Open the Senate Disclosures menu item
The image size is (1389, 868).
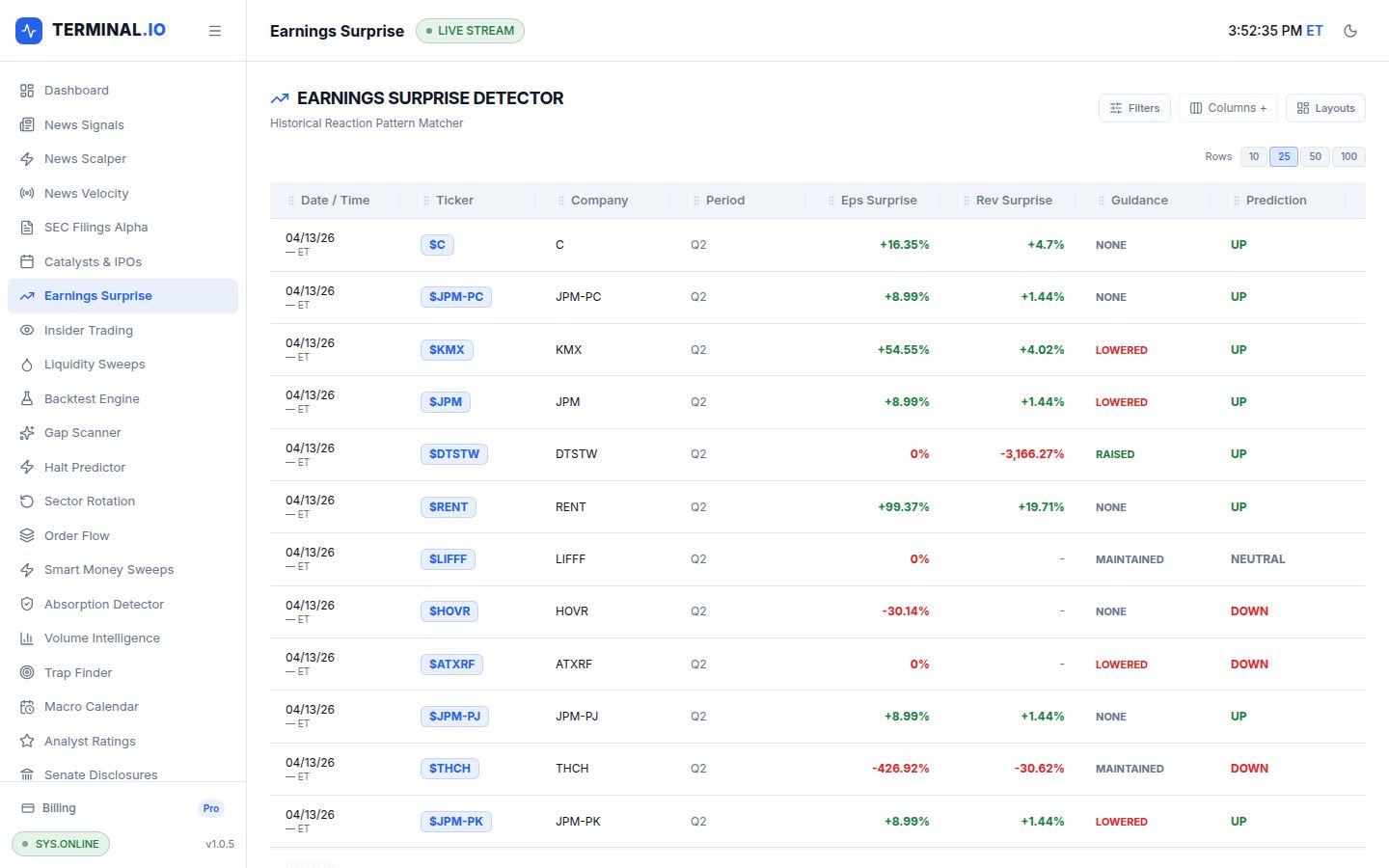click(123, 775)
